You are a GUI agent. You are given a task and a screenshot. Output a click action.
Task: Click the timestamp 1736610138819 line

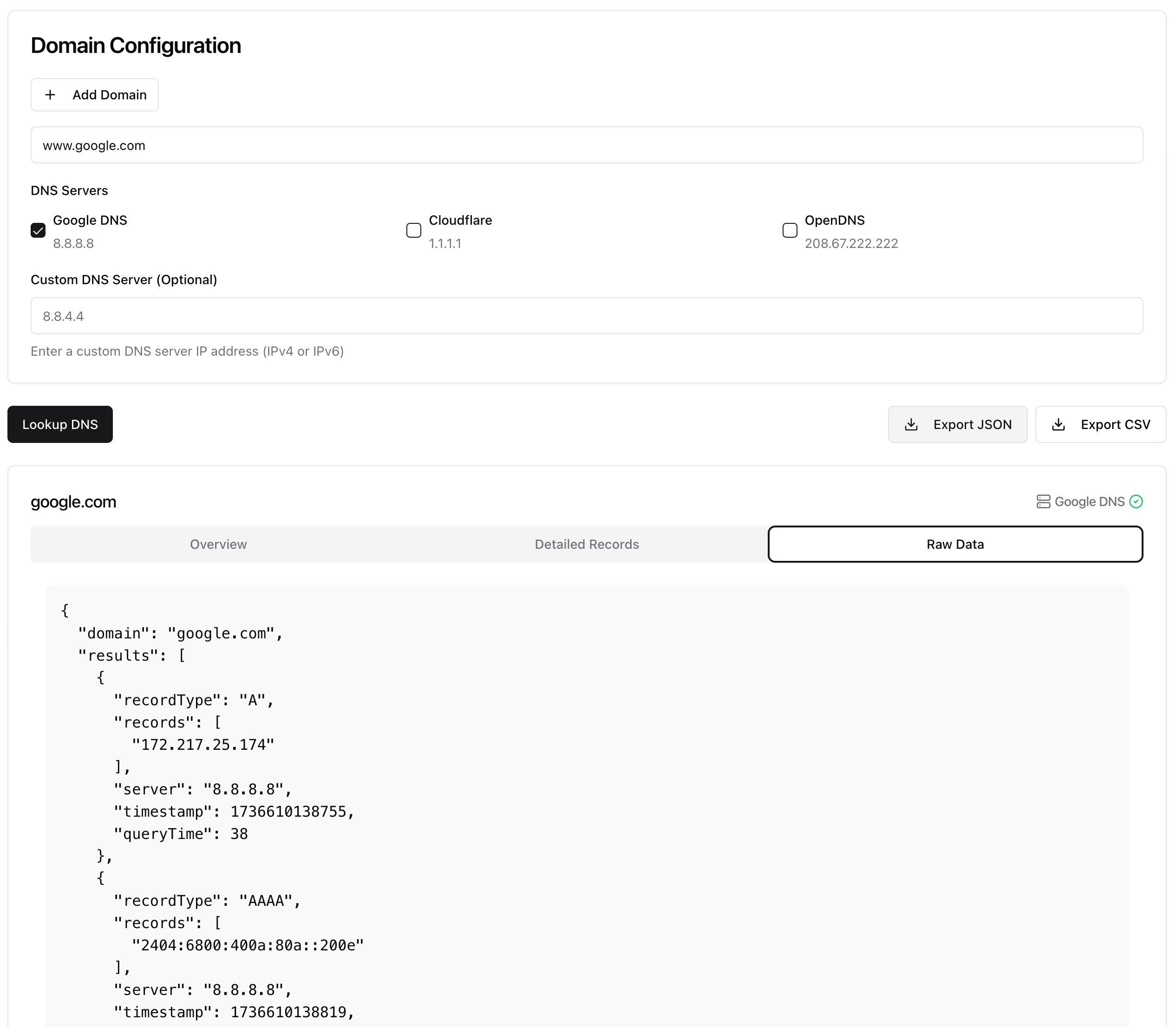click(234, 1013)
